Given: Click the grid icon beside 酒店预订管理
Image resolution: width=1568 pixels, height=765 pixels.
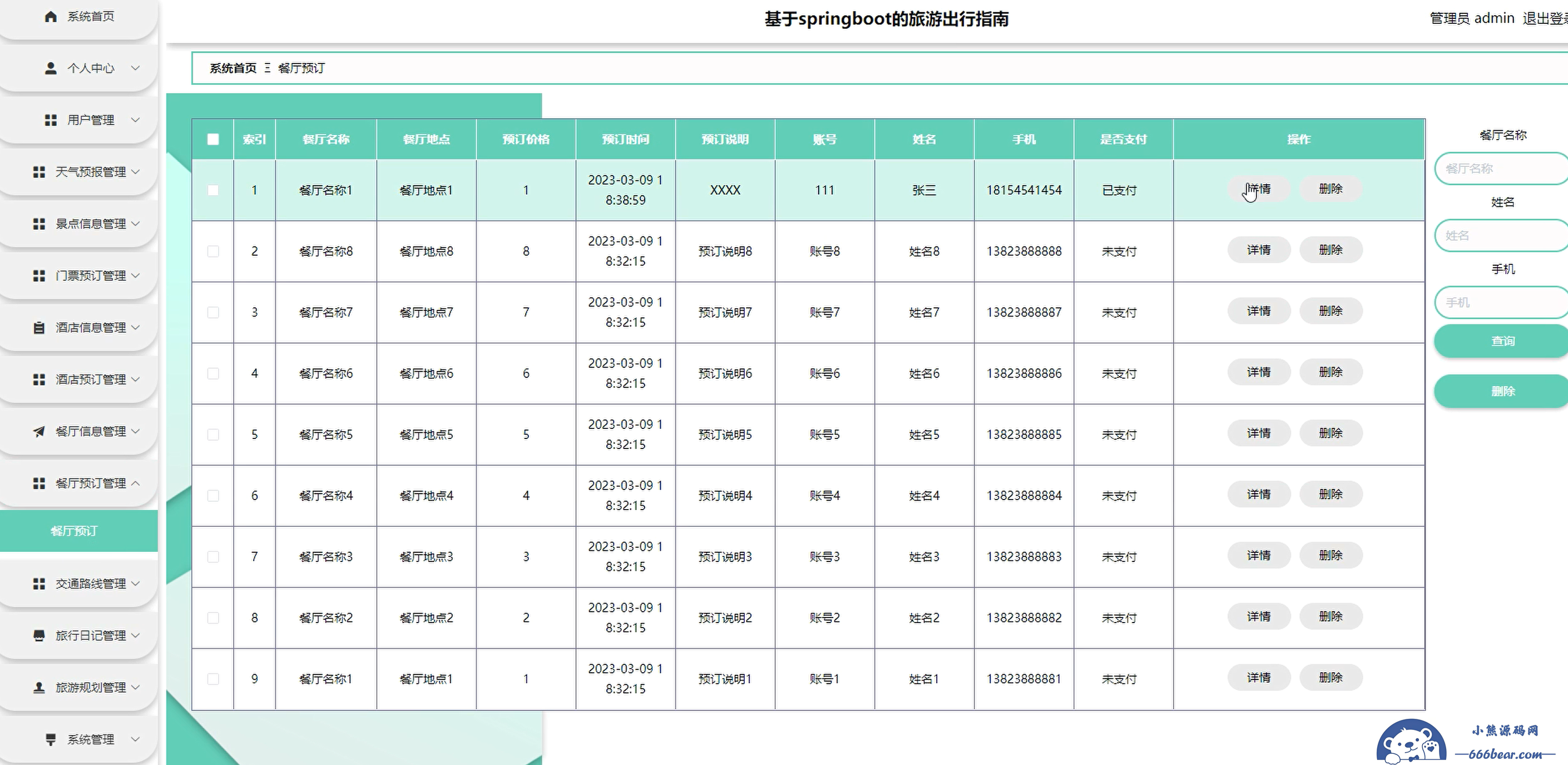Looking at the screenshot, I should (39, 379).
